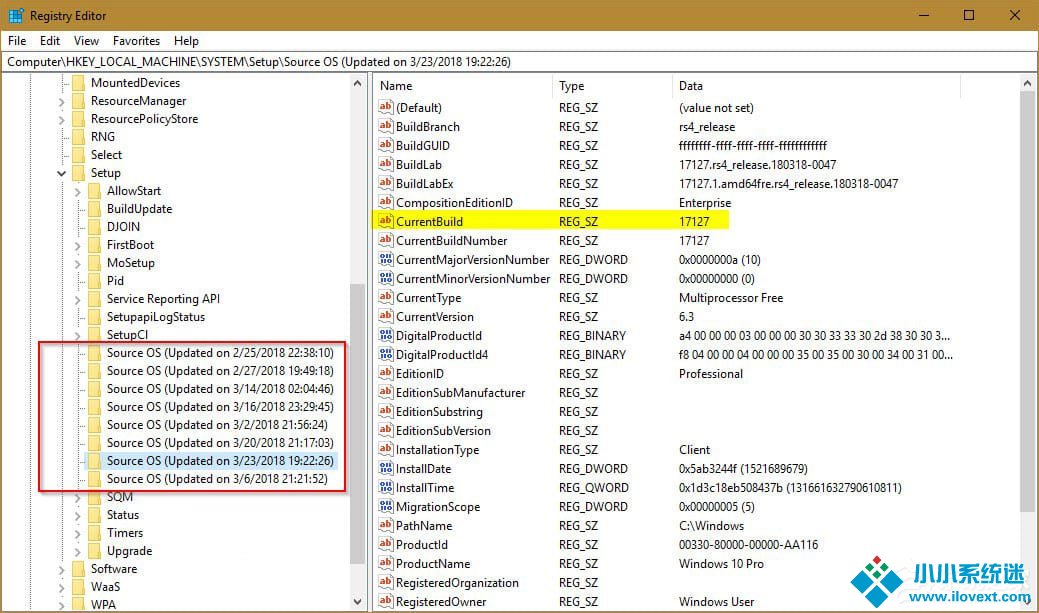The height and width of the screenshot is (613, 1039).
Task: Click the Pid folder icon
Action: (95, 280)
